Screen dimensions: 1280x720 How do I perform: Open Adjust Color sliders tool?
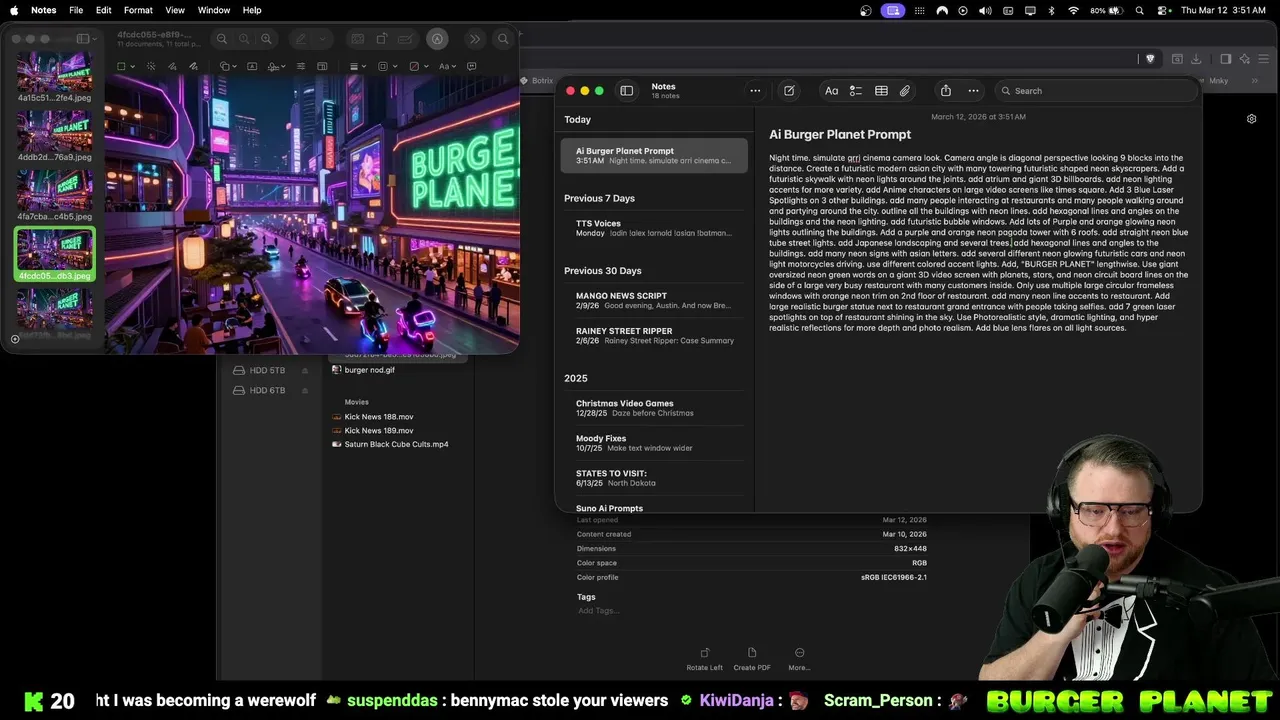pyautogui.click(x=301, y=66)
